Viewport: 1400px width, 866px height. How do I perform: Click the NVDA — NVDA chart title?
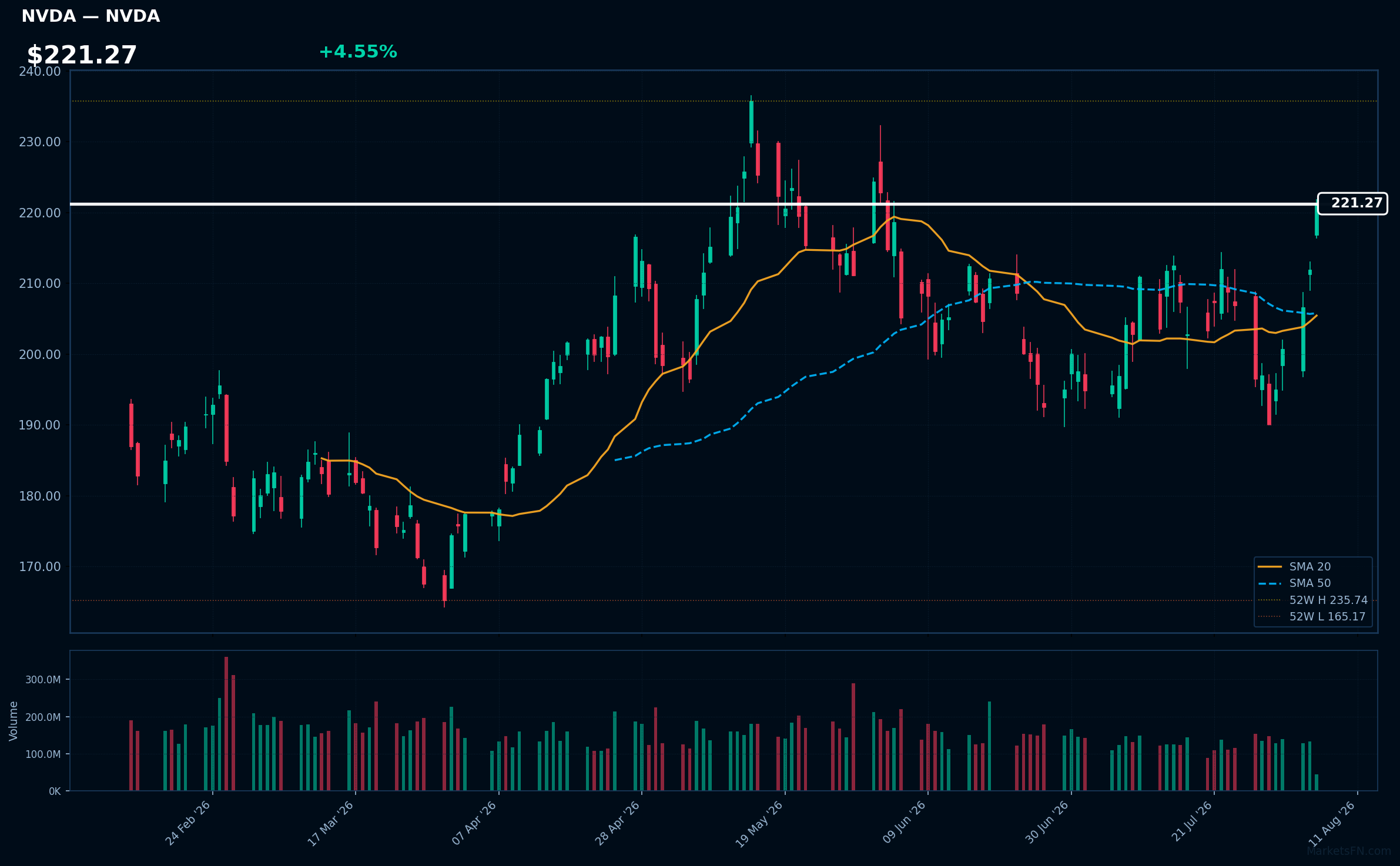click(x=91, y=16)
